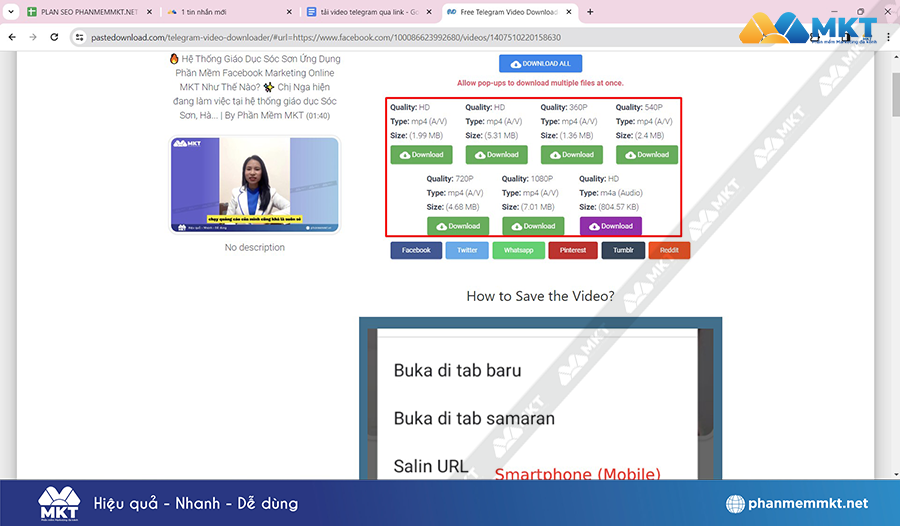Share via the Reddit button
Viewport: 900px width, 526px height.
[669, 250]
